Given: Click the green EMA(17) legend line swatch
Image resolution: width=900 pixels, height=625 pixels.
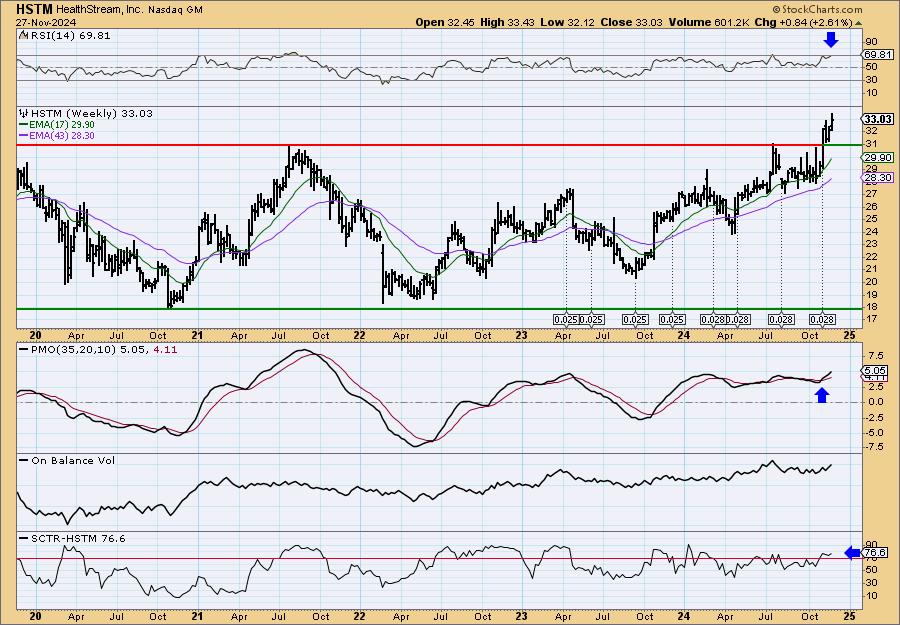Looking at the screenshot, I should coord(24,125).
